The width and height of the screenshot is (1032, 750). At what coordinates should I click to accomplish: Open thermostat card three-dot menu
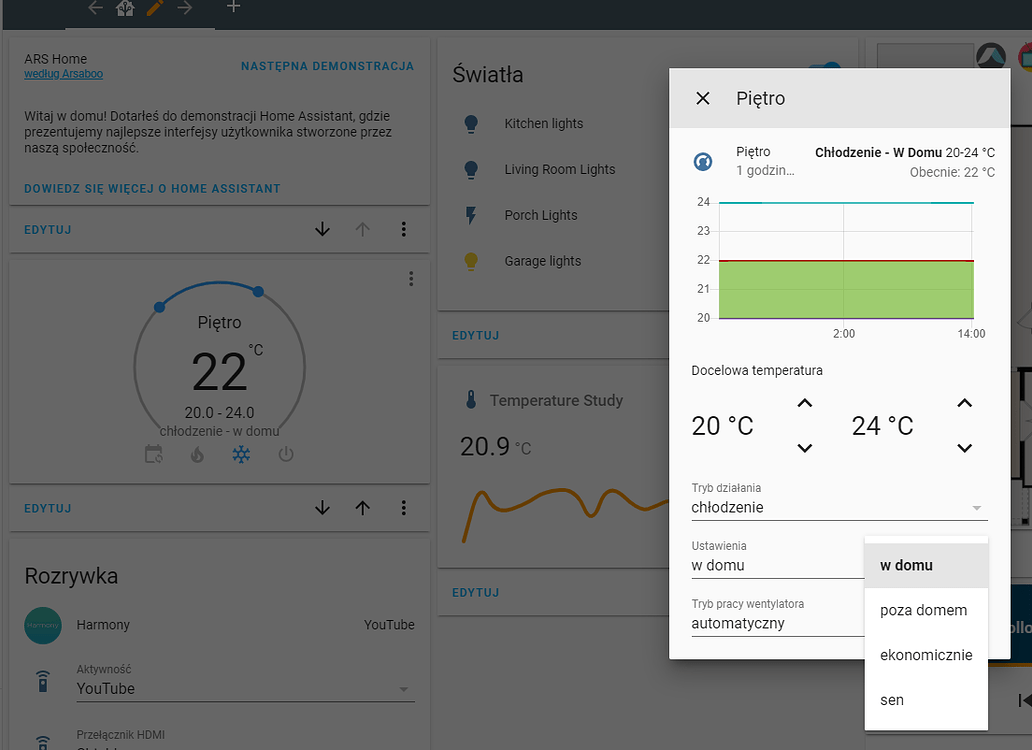point(411,279)
